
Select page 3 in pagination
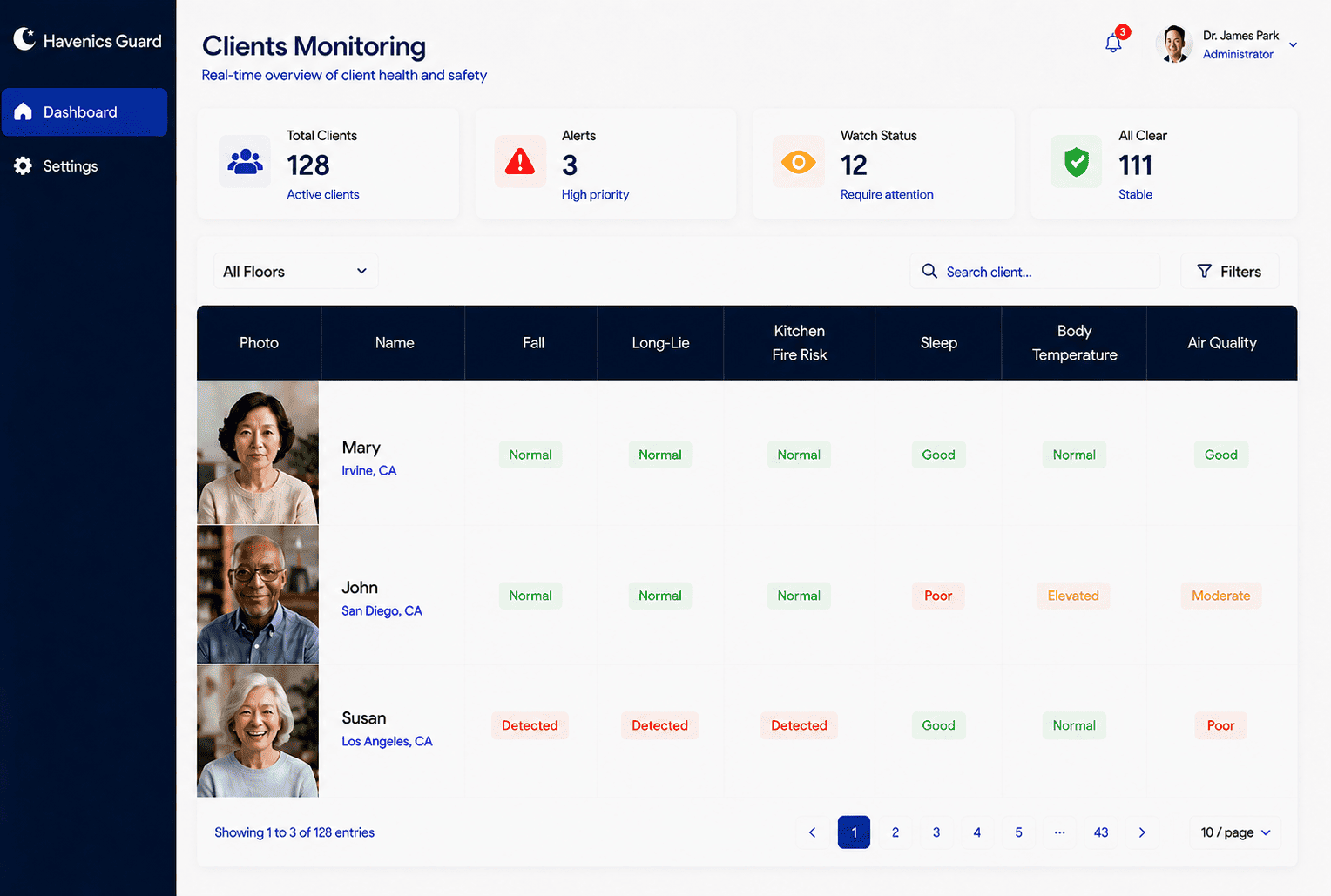point(936,832)
